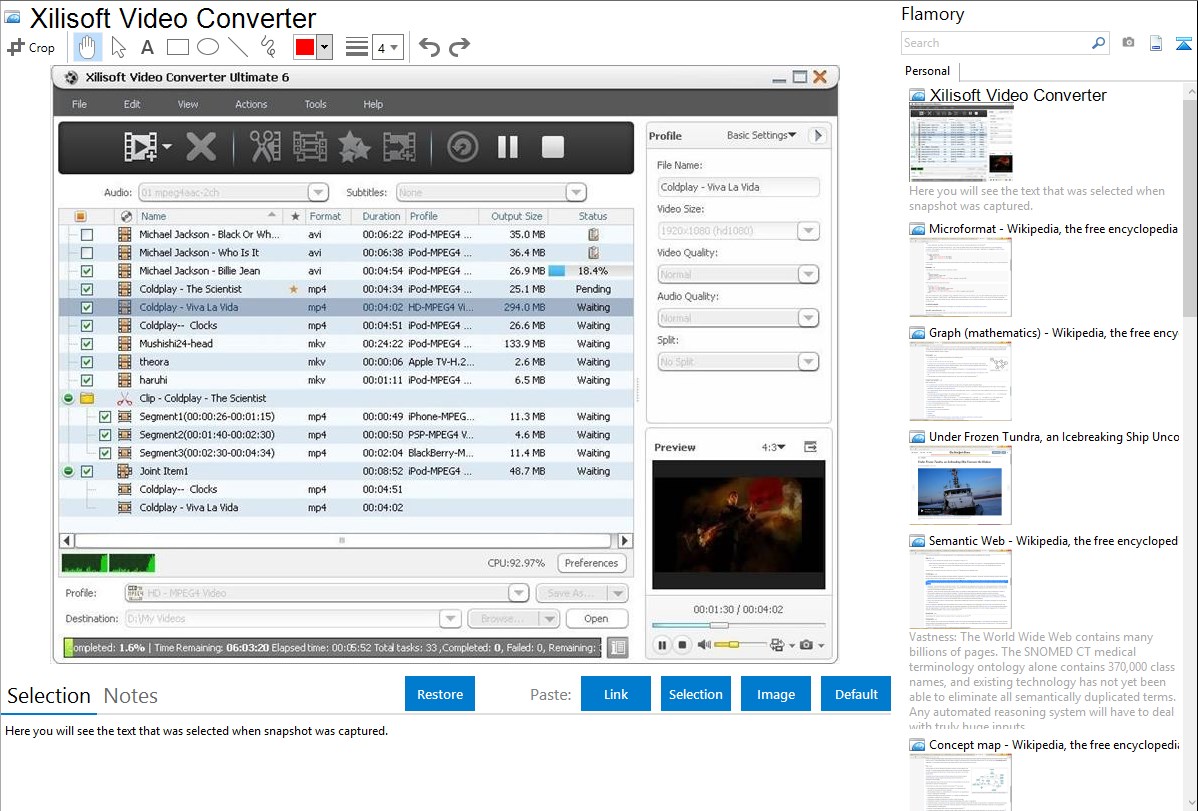This screenshot has width=1198, height=811.
Task: Select the freehand scribble tool
Action: click(267, 47)
